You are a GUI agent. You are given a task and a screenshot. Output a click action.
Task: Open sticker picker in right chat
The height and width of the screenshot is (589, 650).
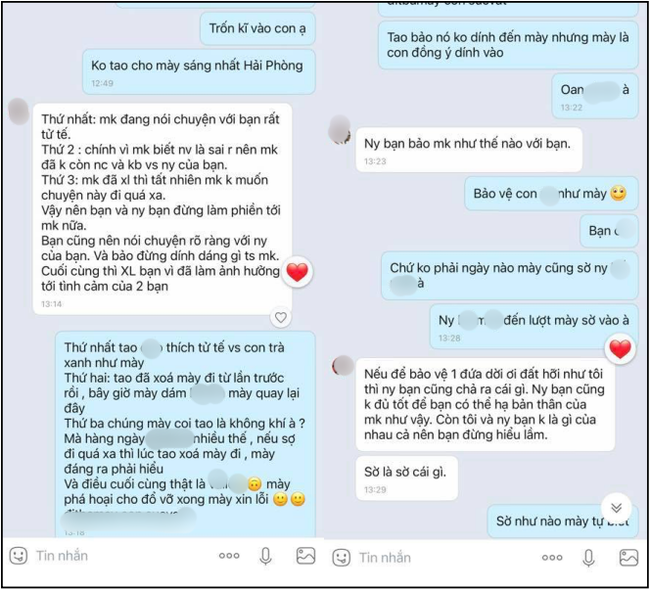(342, 557)
